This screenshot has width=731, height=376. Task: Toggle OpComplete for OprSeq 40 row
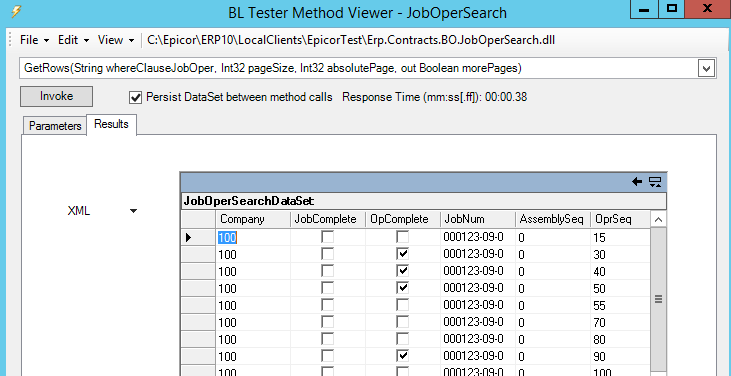pos(402,271)
